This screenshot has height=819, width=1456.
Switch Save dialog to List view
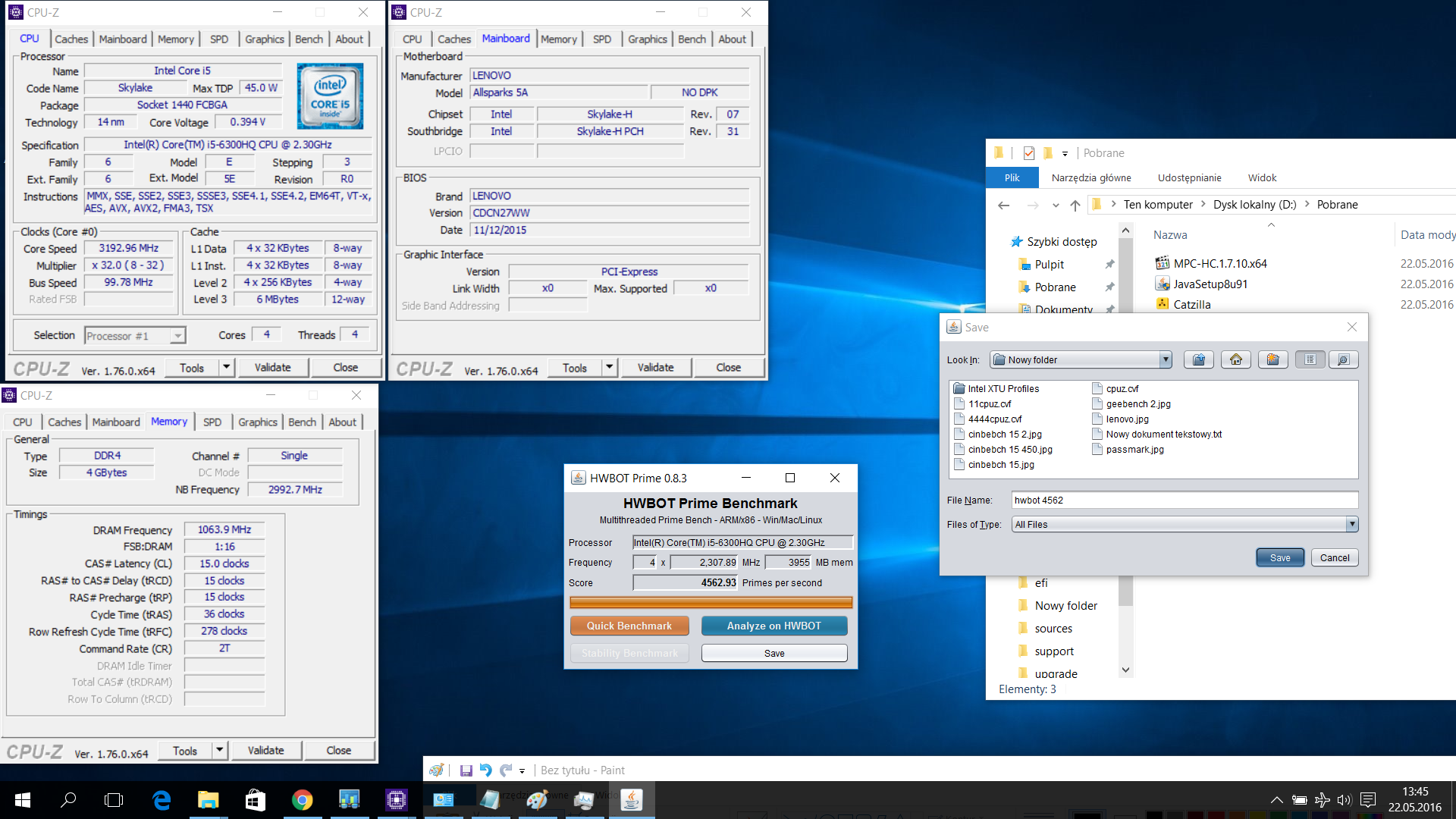1310,359
